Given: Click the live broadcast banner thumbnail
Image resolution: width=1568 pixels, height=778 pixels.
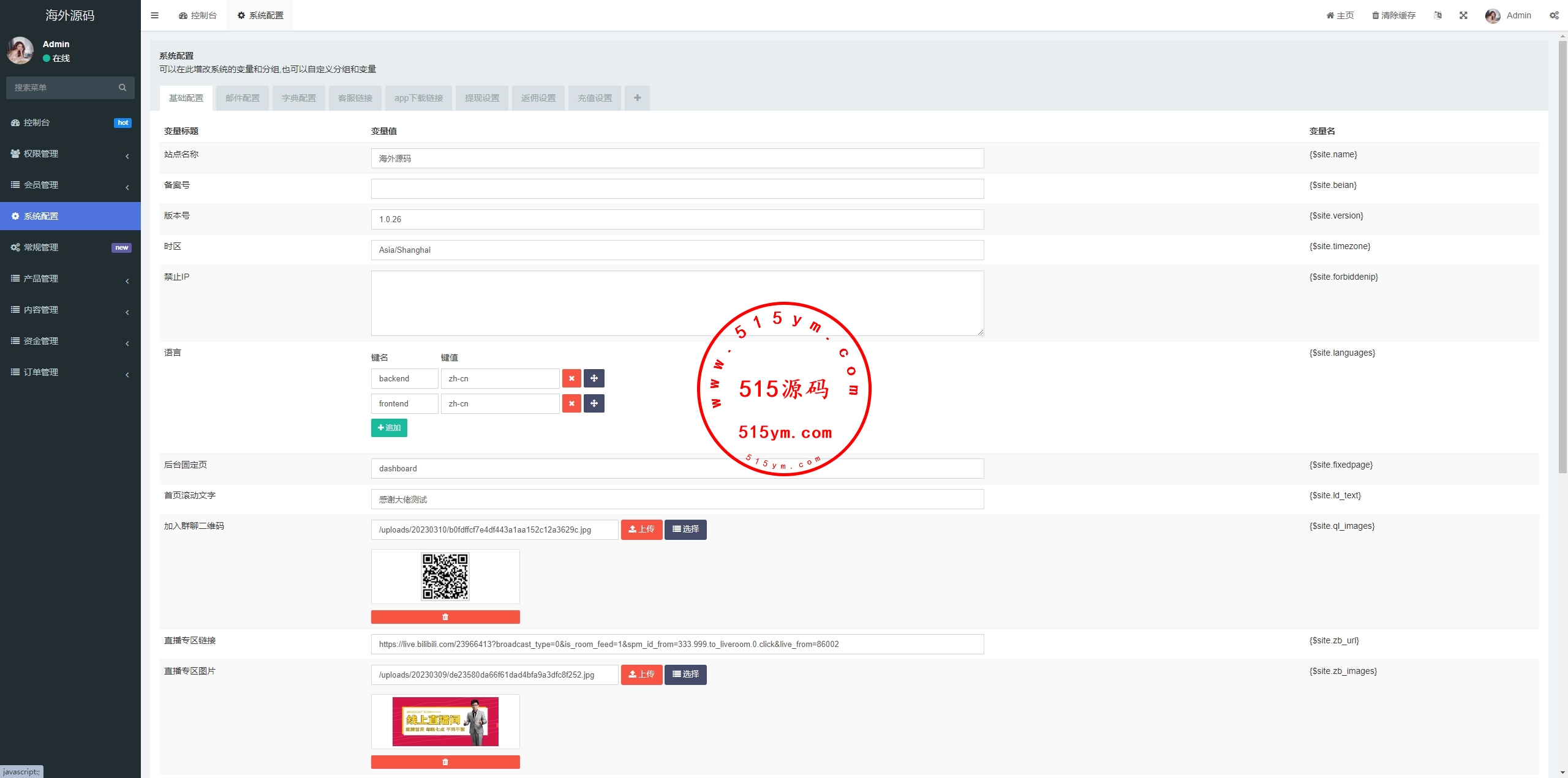Looking at the screenshot, I should click(x=445, y=722).
